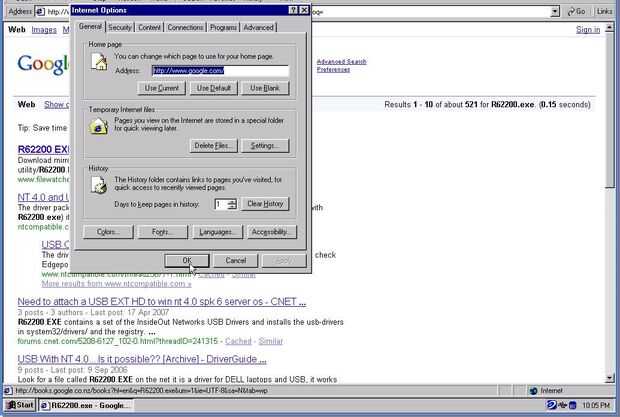
Task: Click the Go arrow button
Action: tap(577, 11)
